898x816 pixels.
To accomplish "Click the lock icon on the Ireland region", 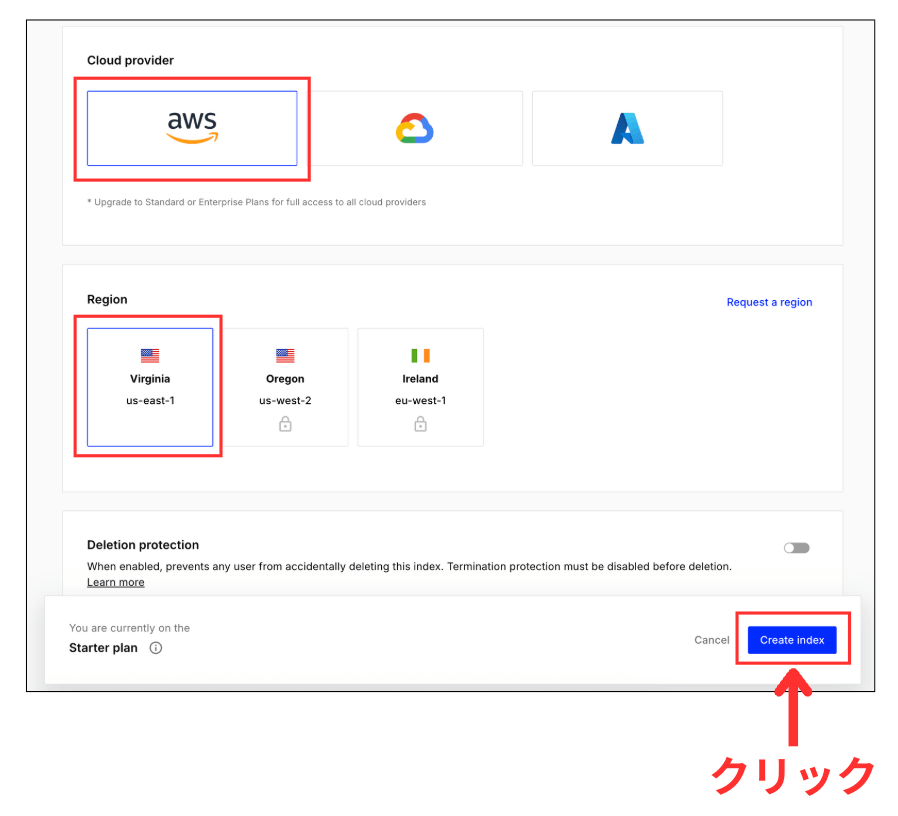I will (420, 424).
